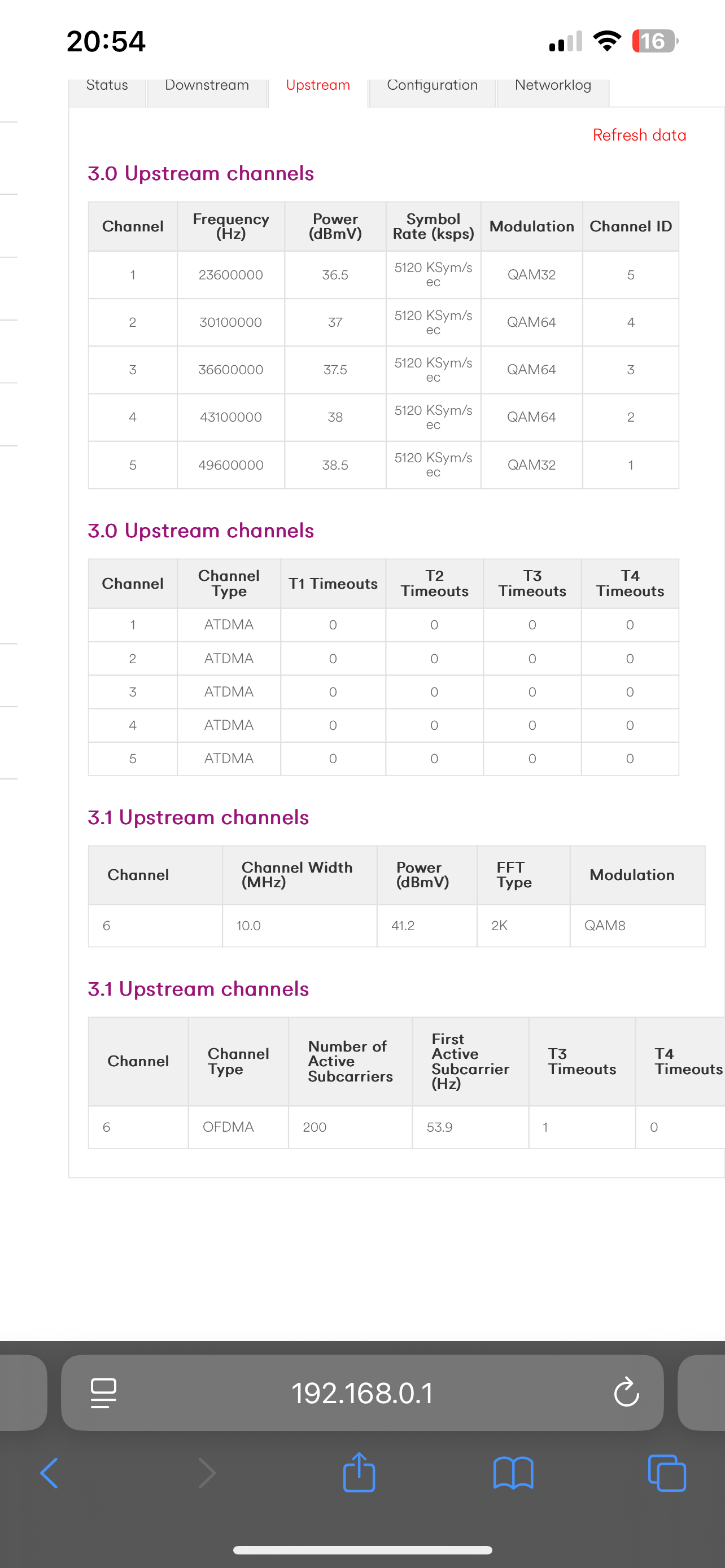This screenshot has height=1568, width=725.
Task: Switch to the Downstream tab
Action: coord(207,86)
